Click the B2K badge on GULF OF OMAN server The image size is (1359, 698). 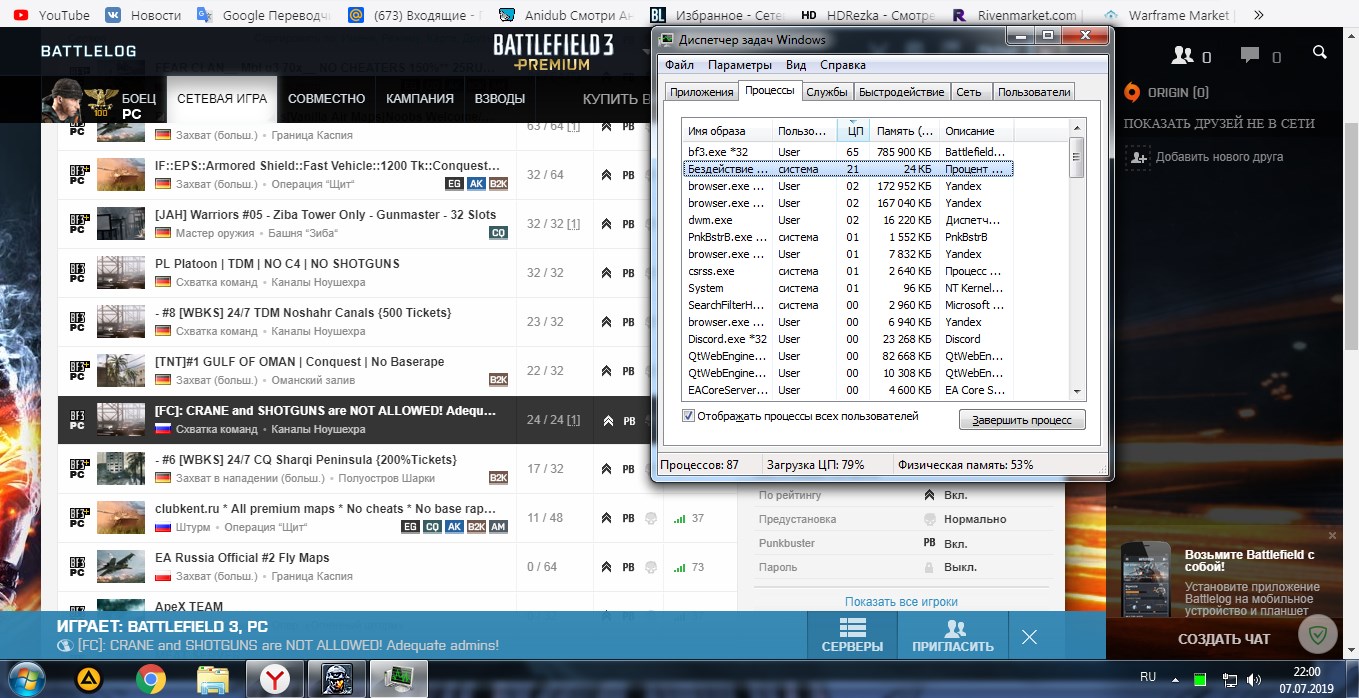[498, 380]
